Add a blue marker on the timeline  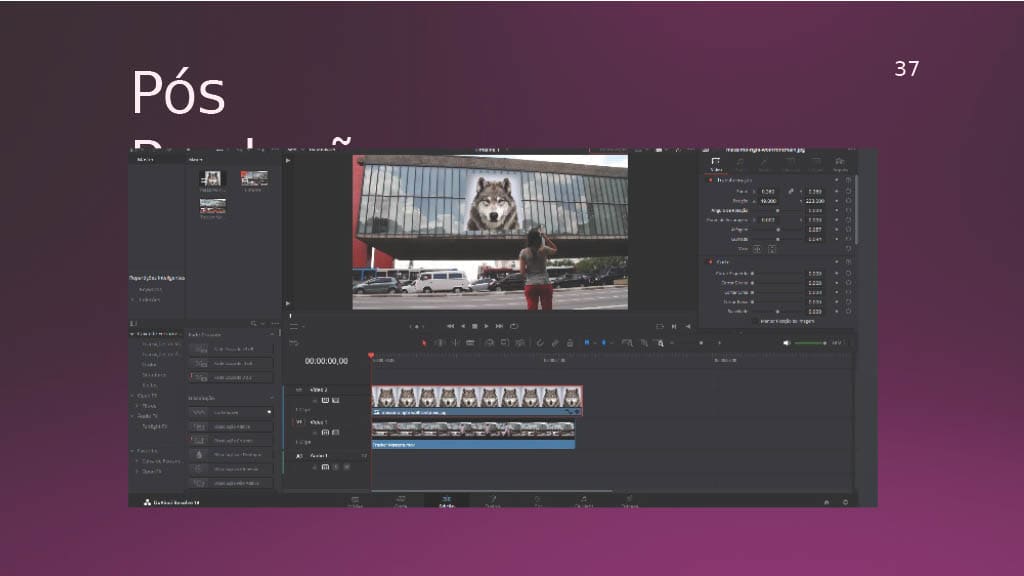(603, 342)
